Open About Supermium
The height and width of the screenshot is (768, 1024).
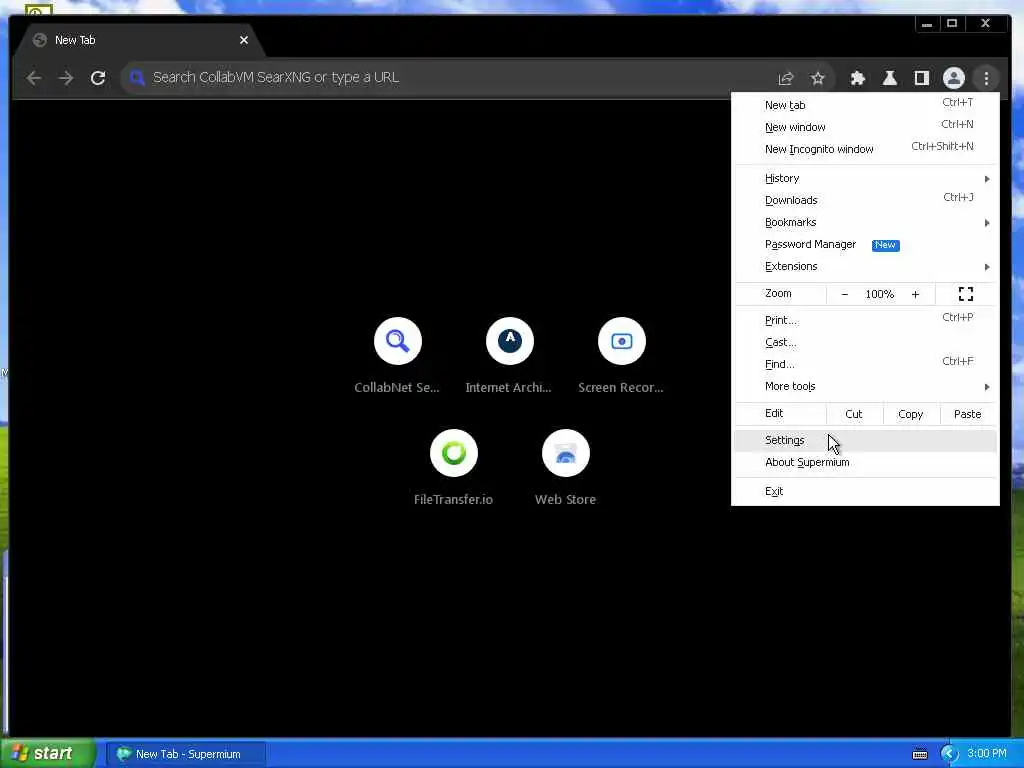point(865,462)
